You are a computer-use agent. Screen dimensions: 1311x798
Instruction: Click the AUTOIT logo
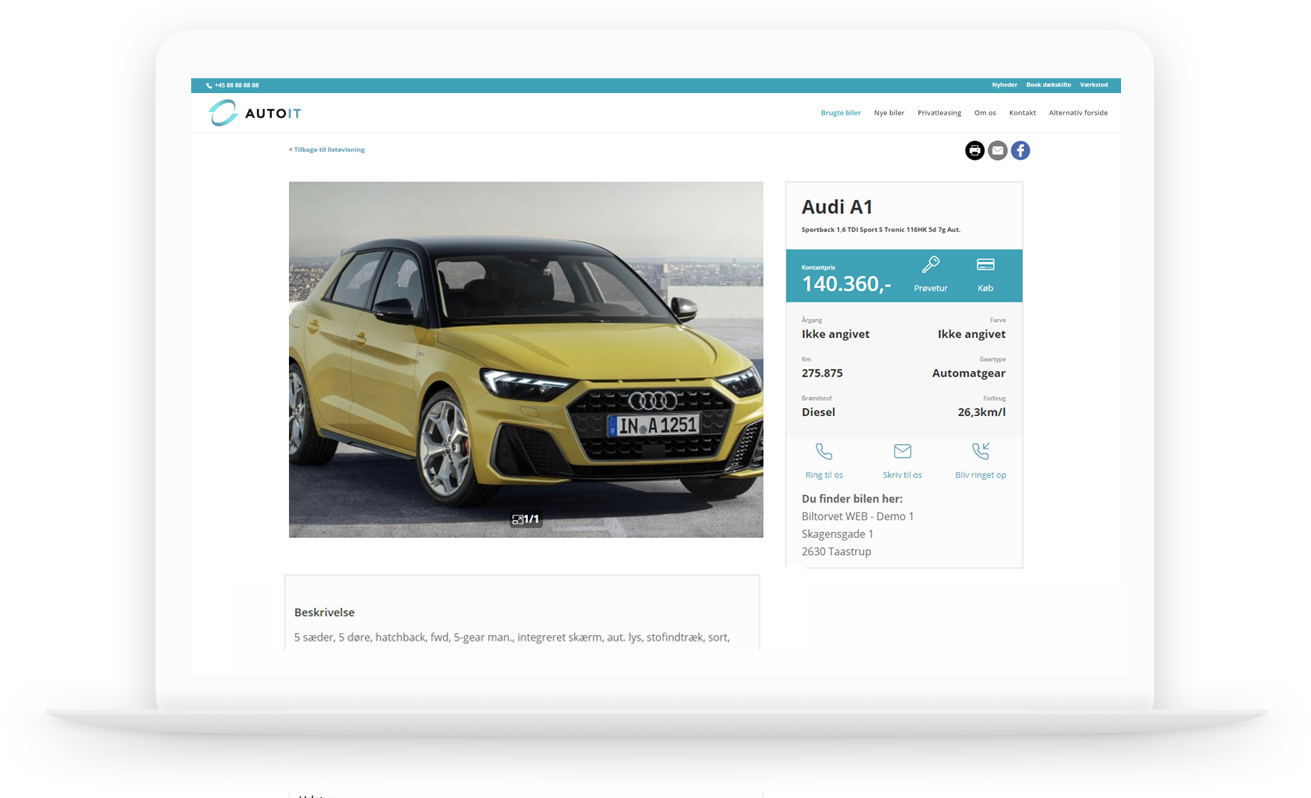[x=255, y=113]
